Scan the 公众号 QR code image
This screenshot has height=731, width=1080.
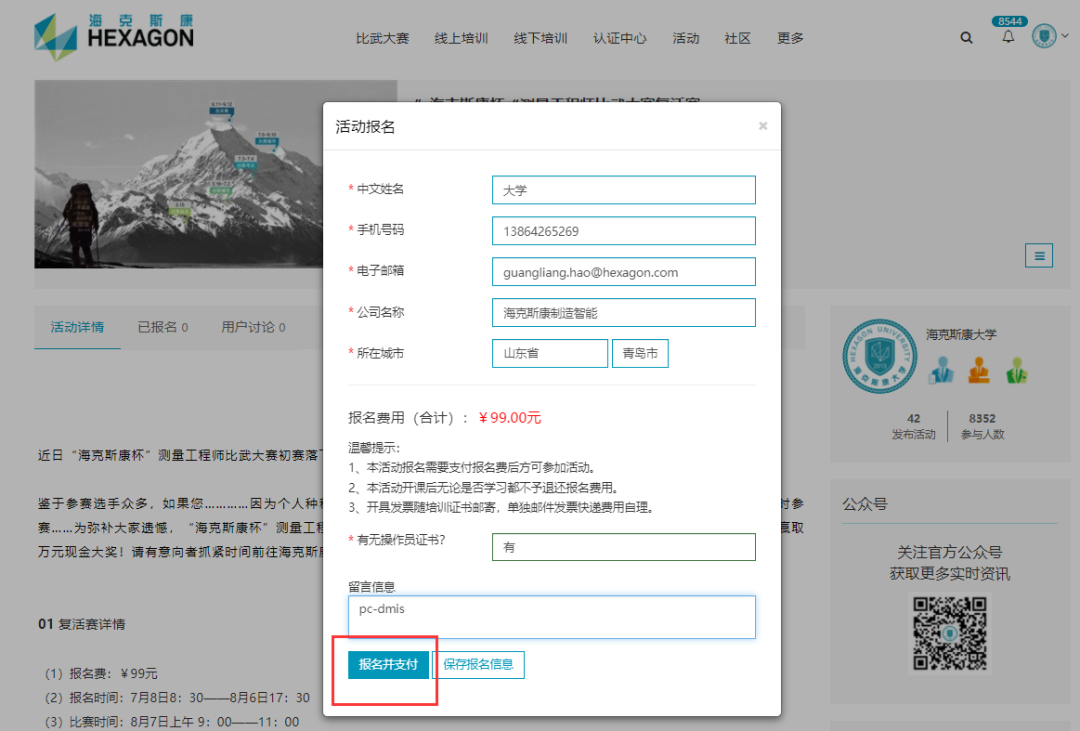pos(950,632)
